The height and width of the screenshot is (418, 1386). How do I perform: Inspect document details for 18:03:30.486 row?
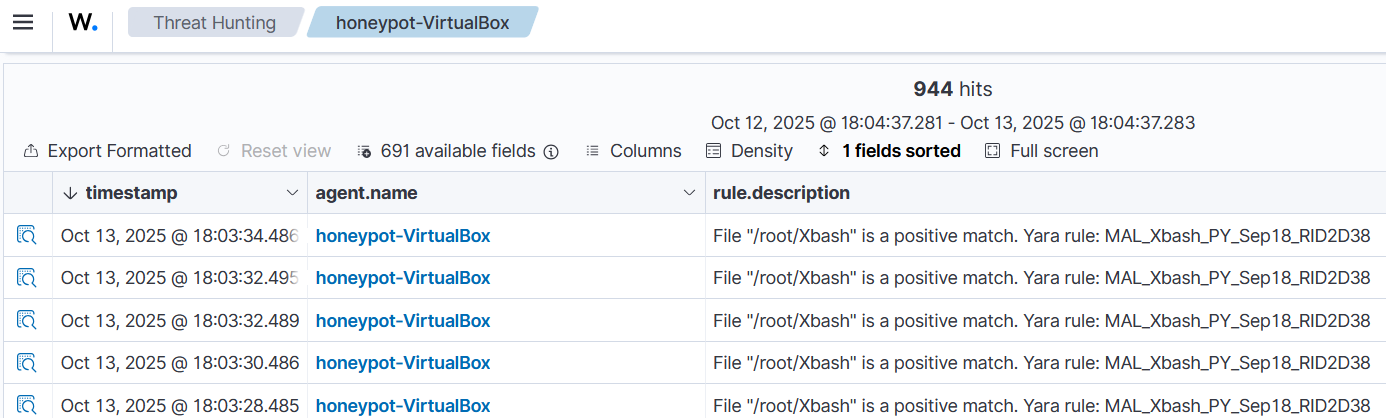26,362
